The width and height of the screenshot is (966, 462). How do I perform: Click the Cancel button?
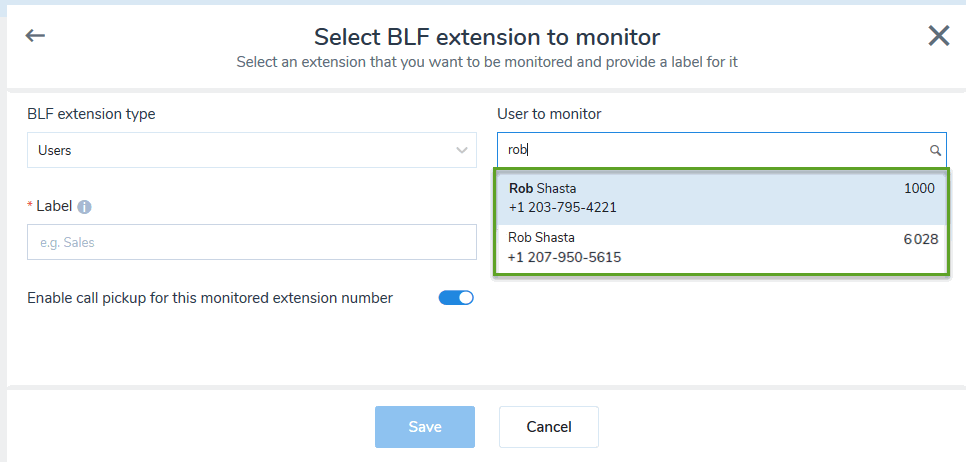point(549,427)
